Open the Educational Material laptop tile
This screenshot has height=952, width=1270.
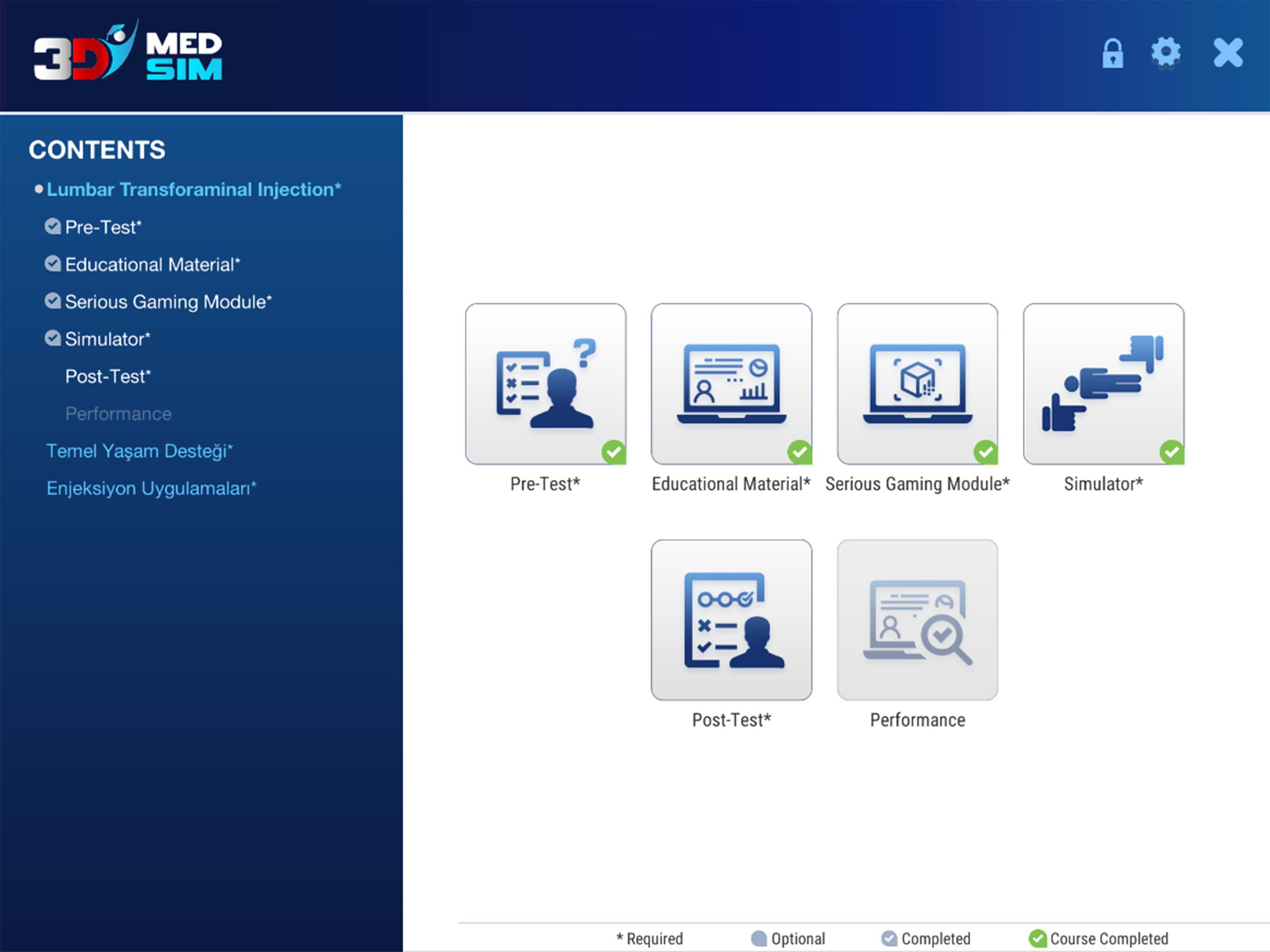tap(731, 383)
